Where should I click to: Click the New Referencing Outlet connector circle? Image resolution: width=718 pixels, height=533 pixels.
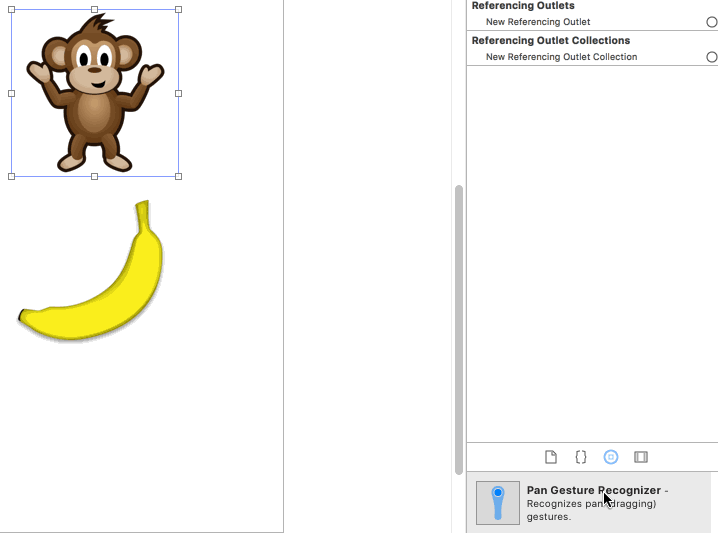click(711, 22)
